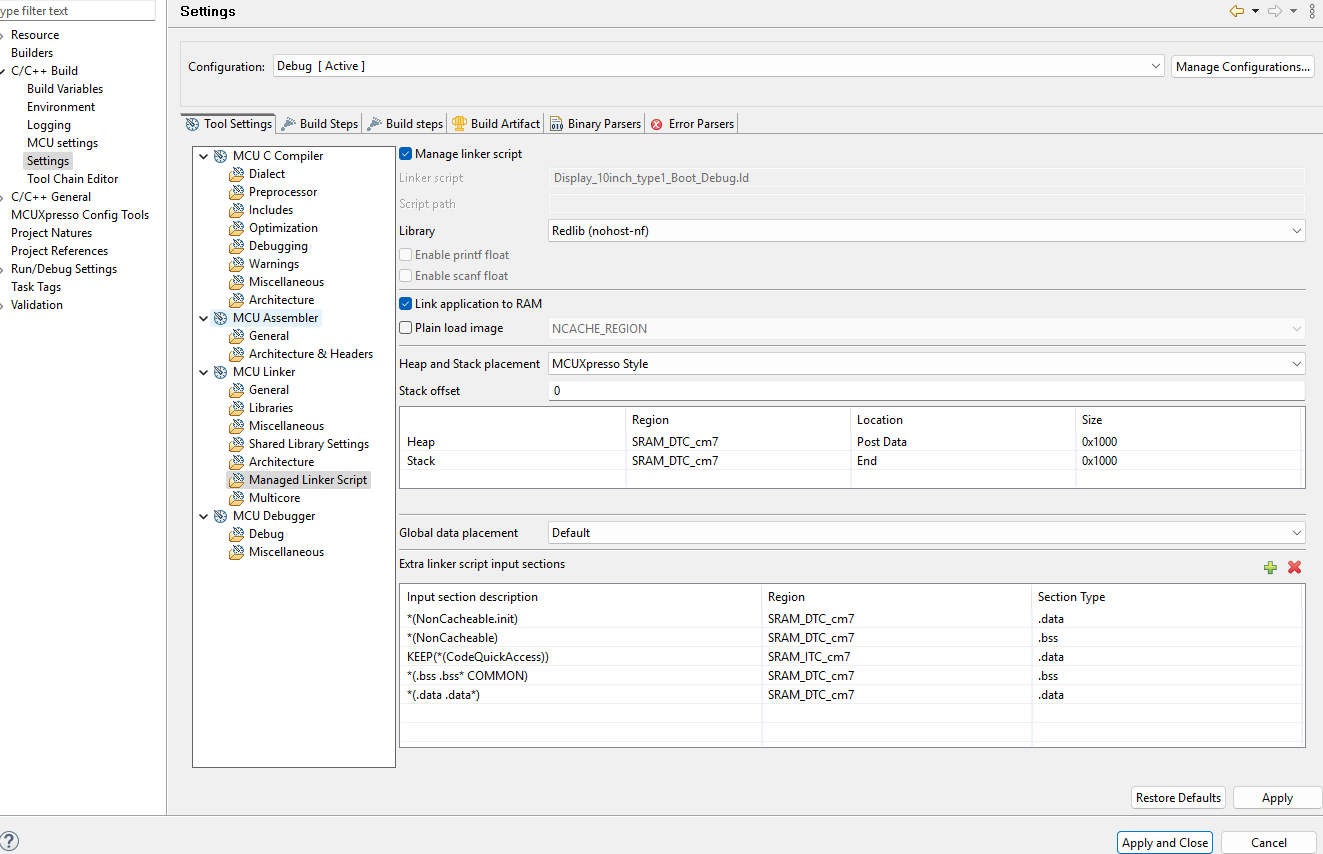Open help via the question mark icon
Image resolution: width=1323 pixels, height=854 pixels.
(x=10, y=840)
